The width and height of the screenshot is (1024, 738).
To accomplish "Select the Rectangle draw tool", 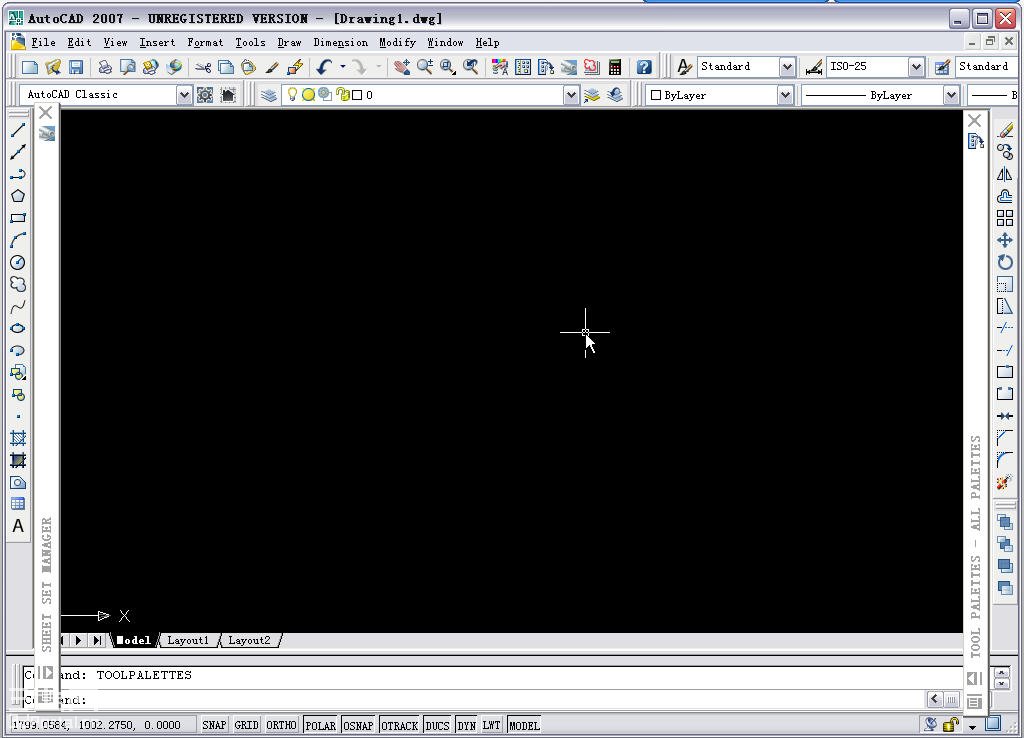I will tap(18, 218).
